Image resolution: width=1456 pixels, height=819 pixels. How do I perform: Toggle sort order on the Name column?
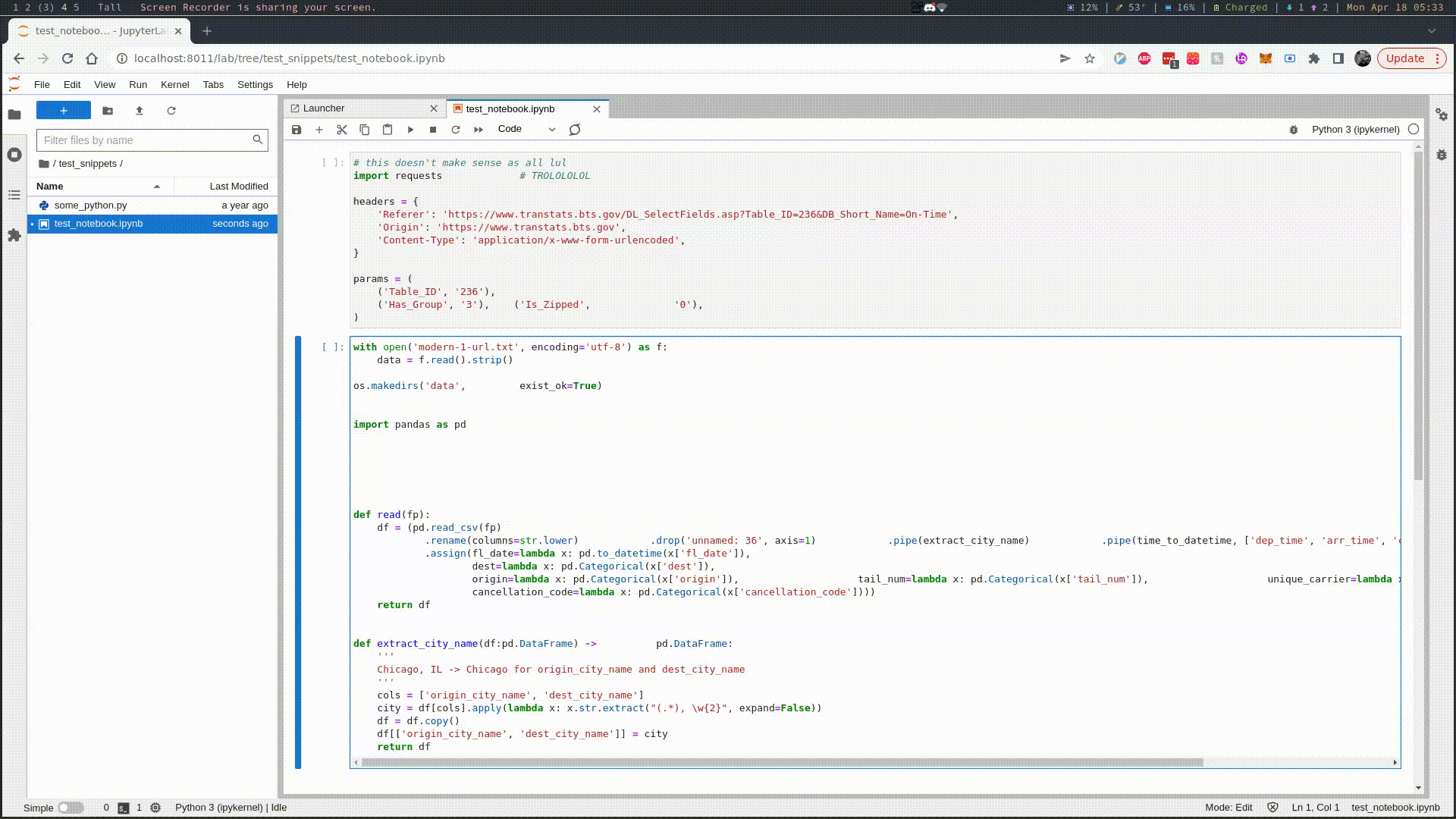click(49, 186)
